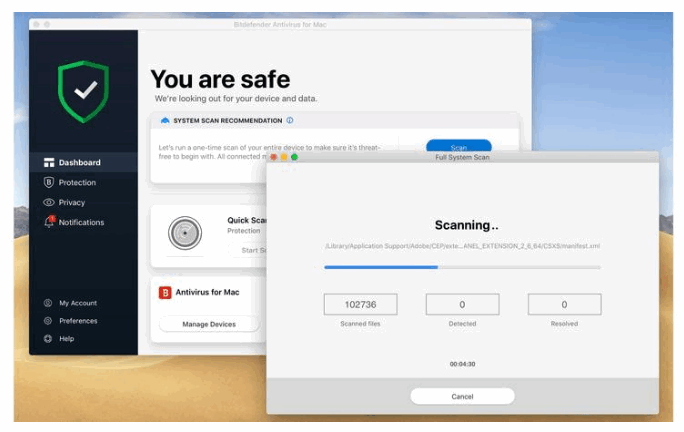
Task: Click the Dashboard grid icon
Action: click(49, 162)
